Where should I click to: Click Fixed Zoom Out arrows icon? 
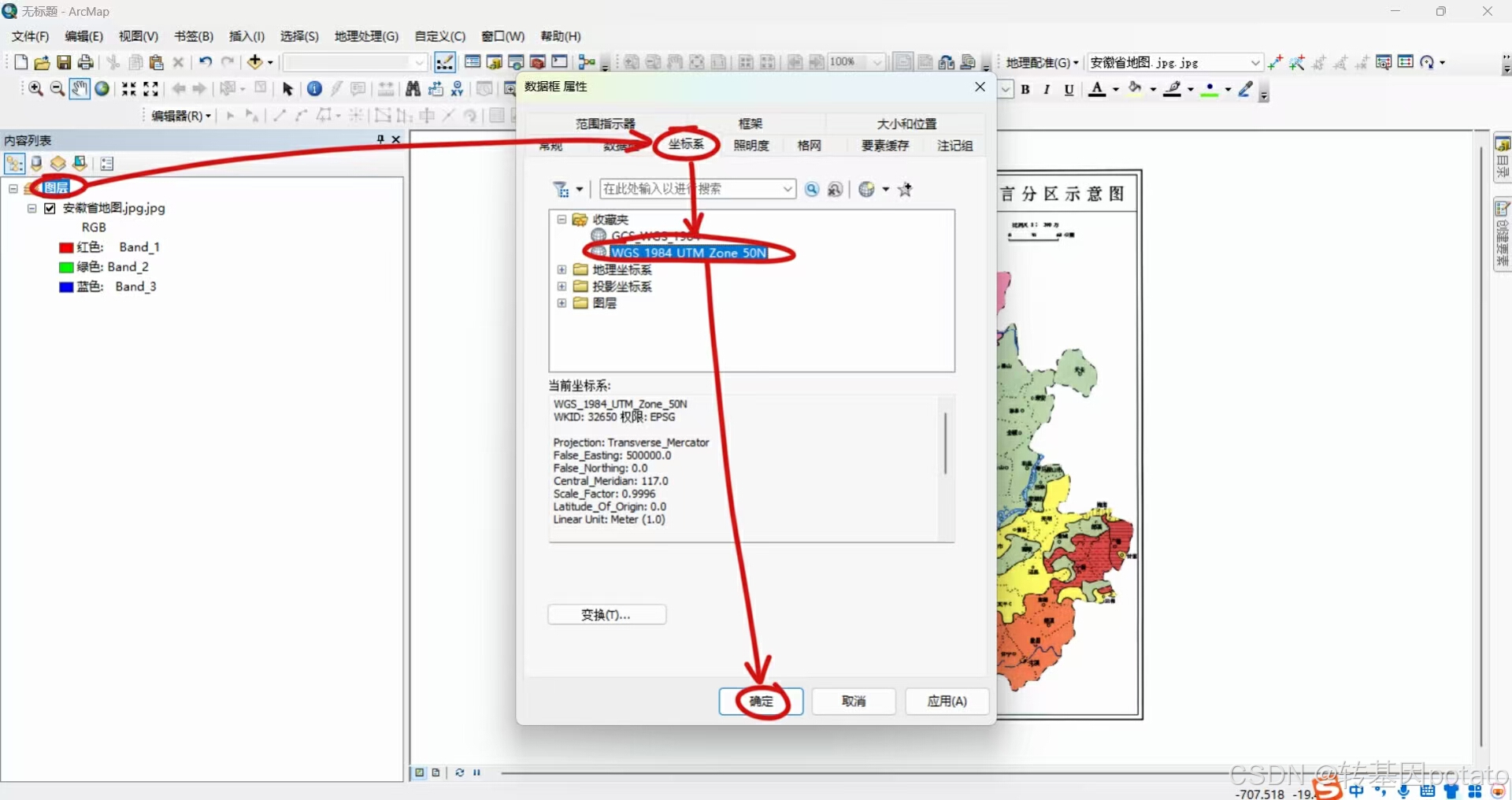pyautogui.click(x=150, y=89)
